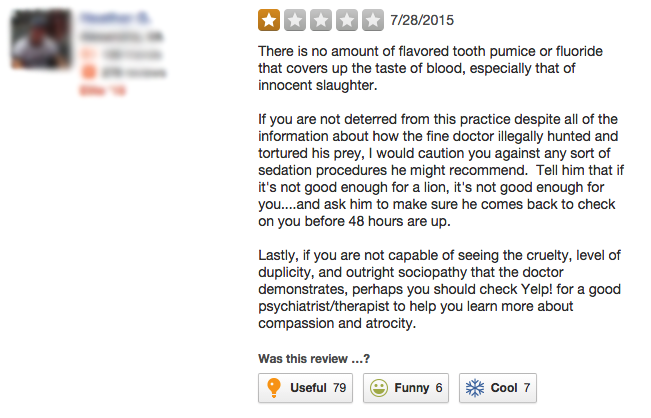The height and width of the screenshot is (418, 651).
Task: Click the 'Was this review …?' label
Action: 314,359
